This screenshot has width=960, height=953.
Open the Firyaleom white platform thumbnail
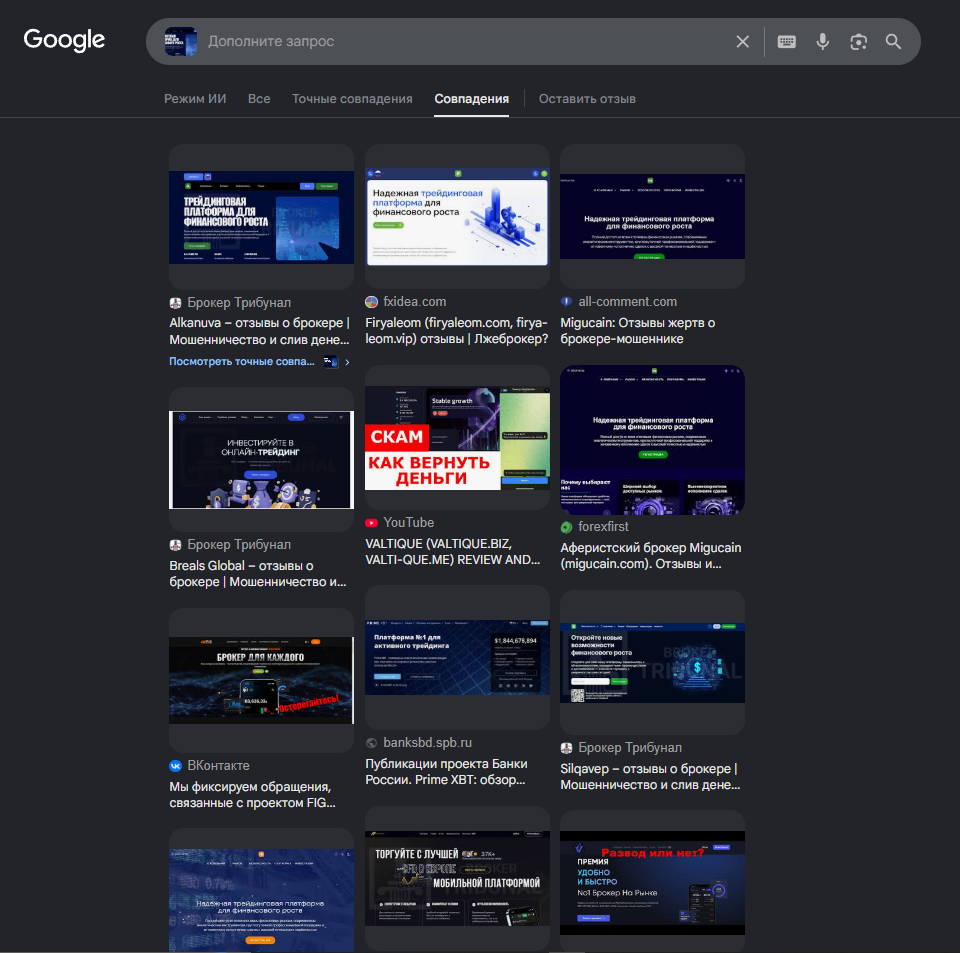tap(457, 217)
